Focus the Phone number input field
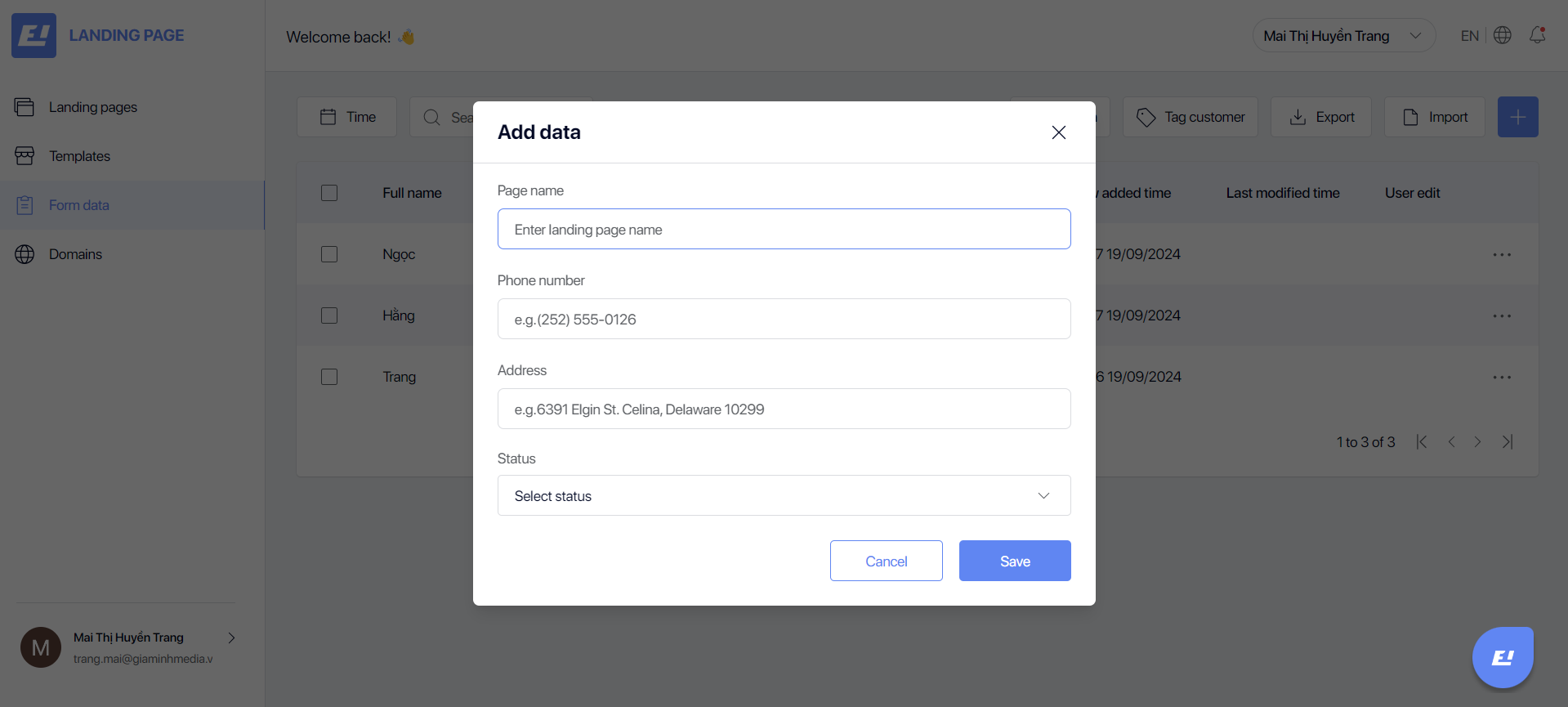The width and height of the screenshot is (1568, 707). [784, 319]
